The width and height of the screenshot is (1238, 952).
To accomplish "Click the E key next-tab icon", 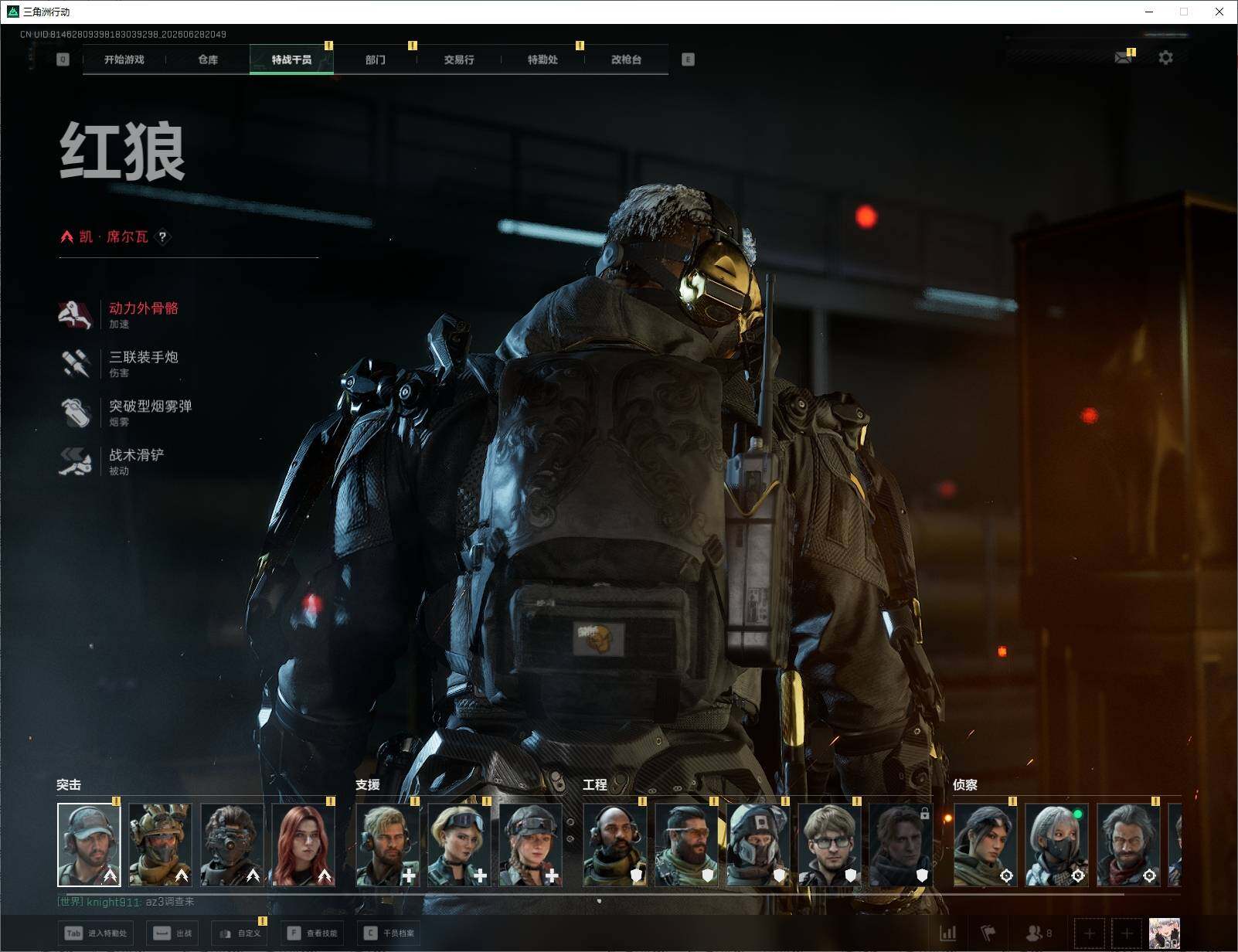I will (x=688, y=59).
